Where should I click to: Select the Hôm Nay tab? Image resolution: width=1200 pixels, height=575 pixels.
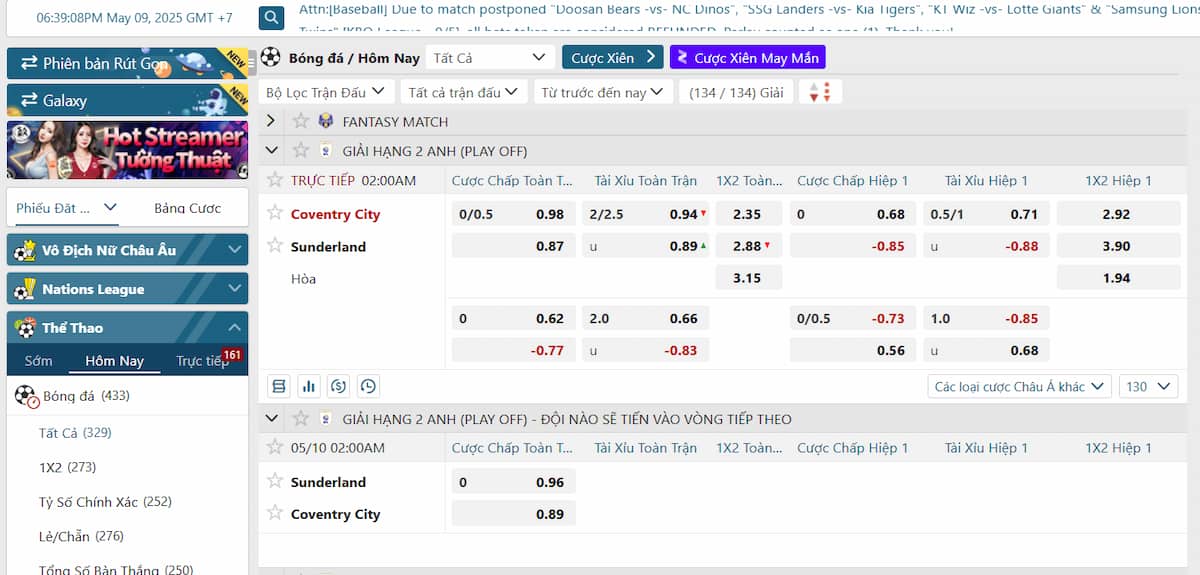click(115, 361)
